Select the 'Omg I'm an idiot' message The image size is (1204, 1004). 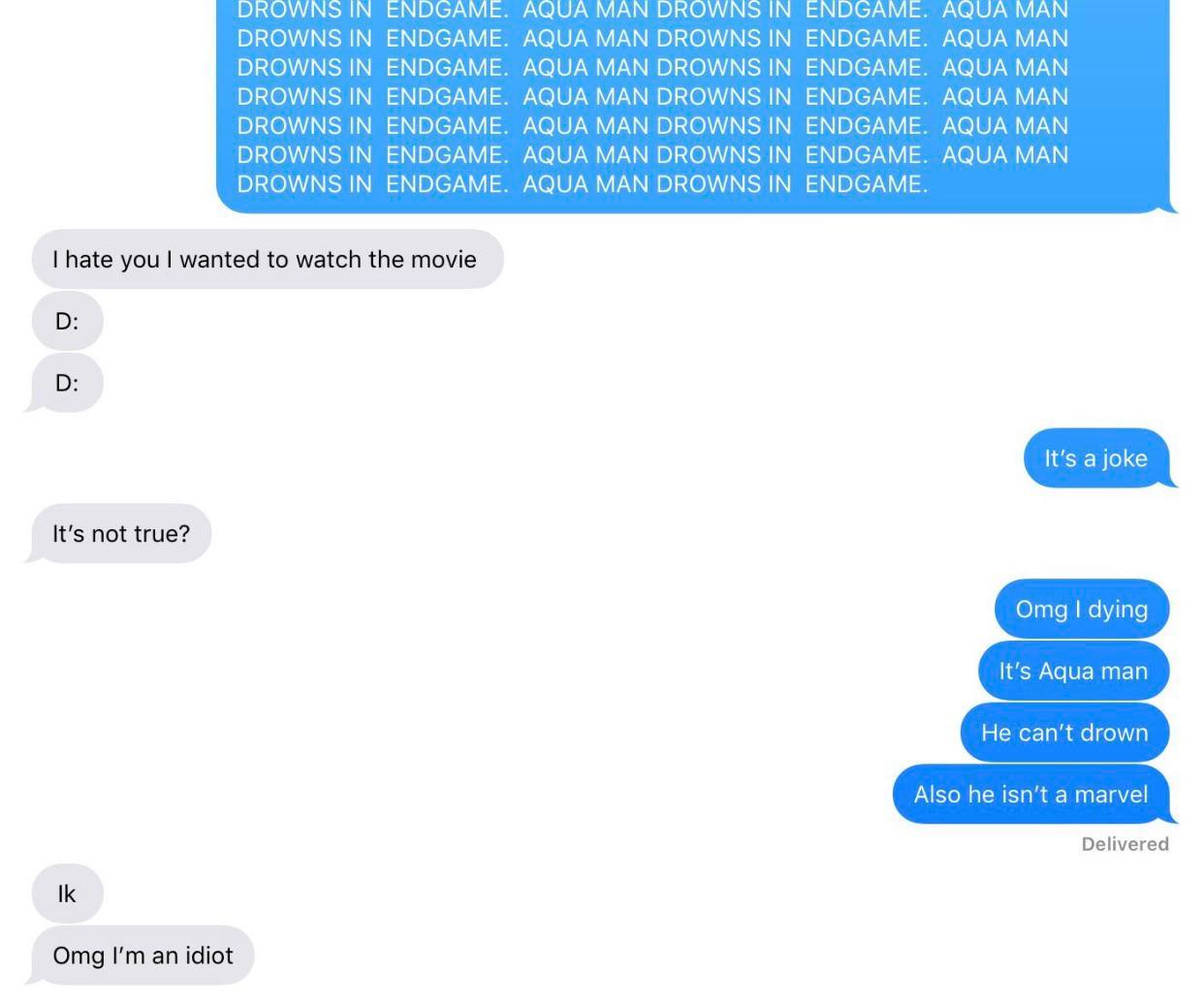(141, 956)
